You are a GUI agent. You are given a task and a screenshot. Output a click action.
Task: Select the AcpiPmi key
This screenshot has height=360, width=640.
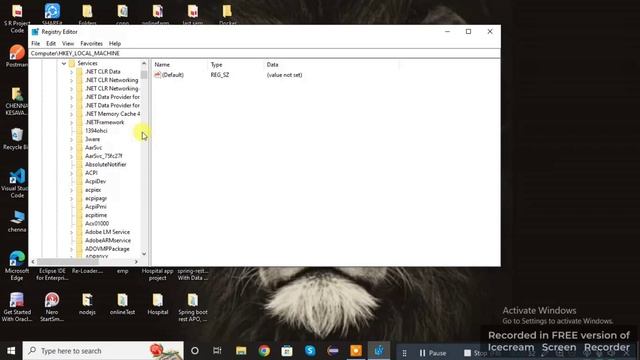click(x=96, y=207)
